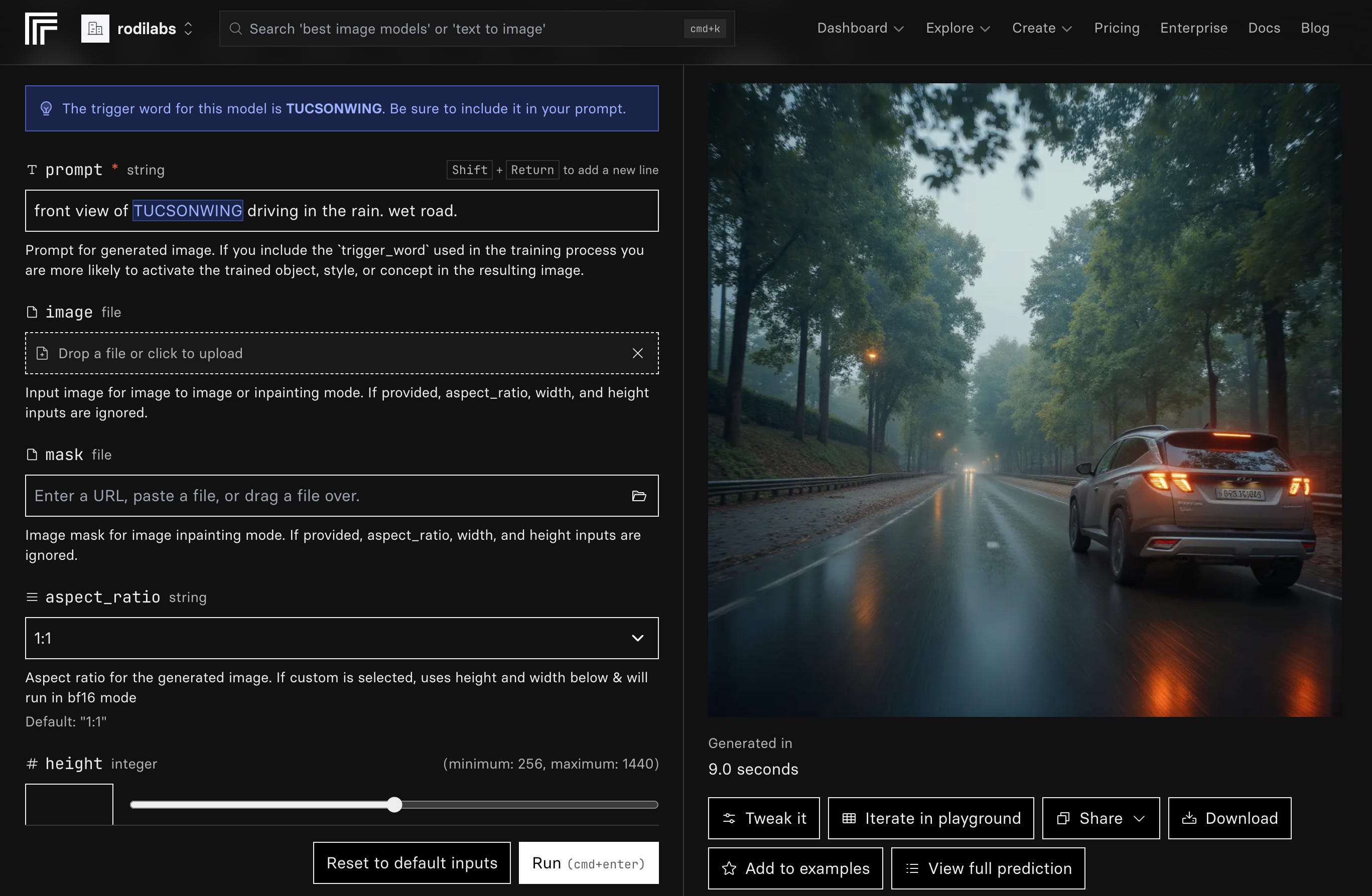Expand the Share dropdown button
This screenshot has height=896, width=1372.
coord(1101,818)
